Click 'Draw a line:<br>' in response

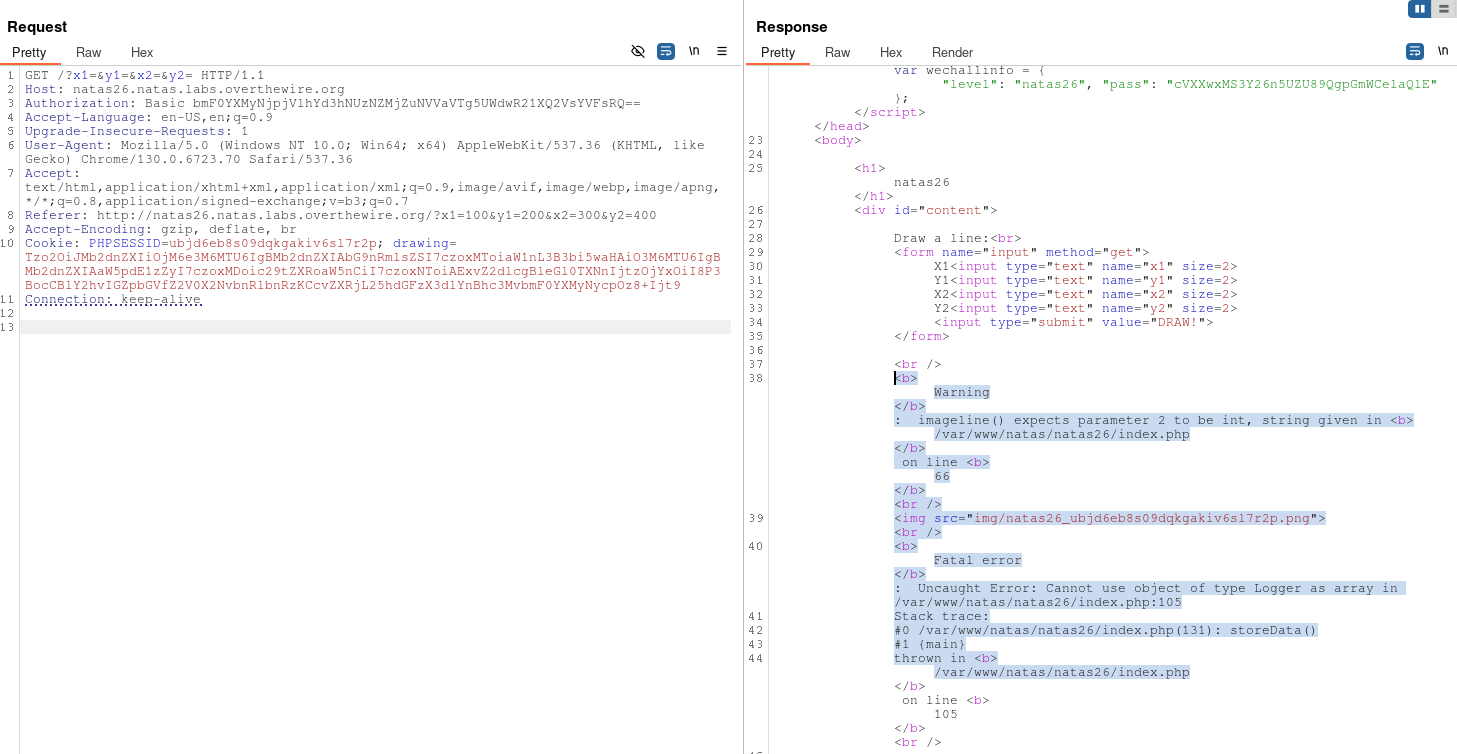click(958, 238)
